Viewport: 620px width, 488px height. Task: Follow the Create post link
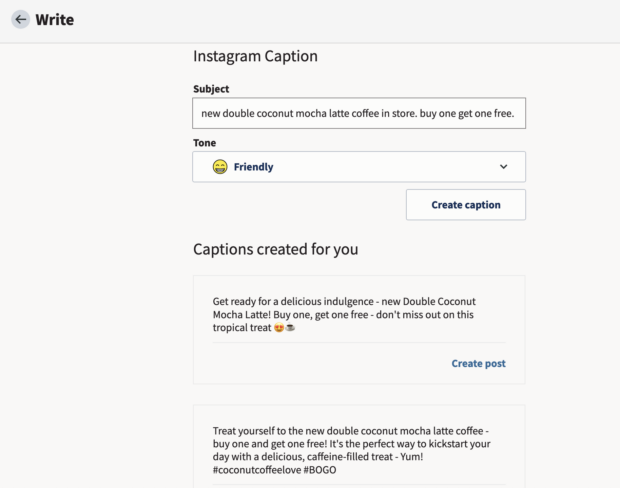pos(478,363)
